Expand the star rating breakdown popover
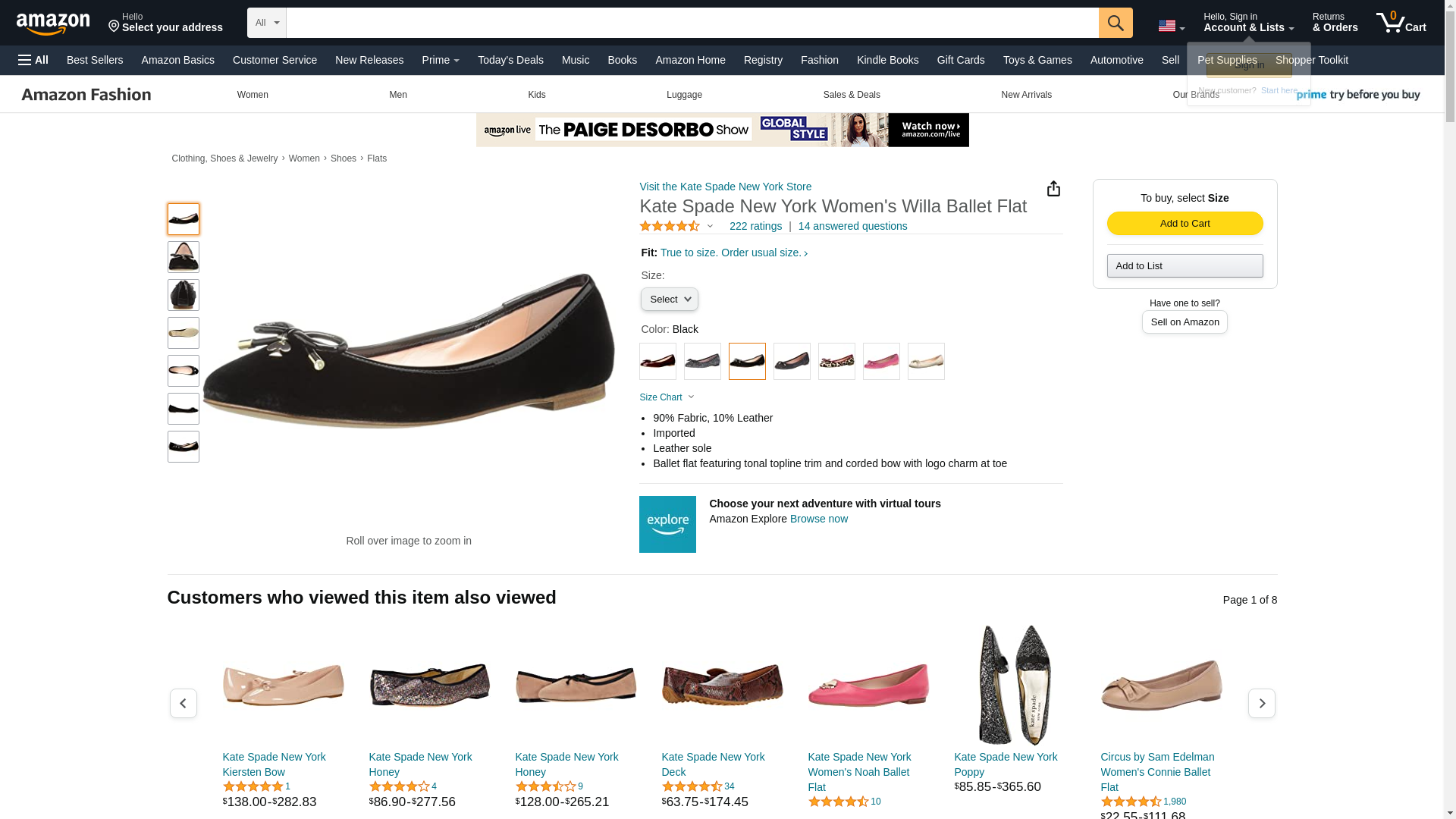1456x819 pixels. pyautogui.click(x=676, y=226)
